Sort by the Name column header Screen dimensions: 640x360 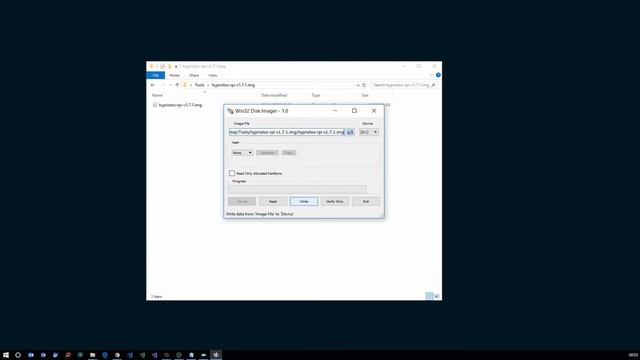click(x=157, y=95)
